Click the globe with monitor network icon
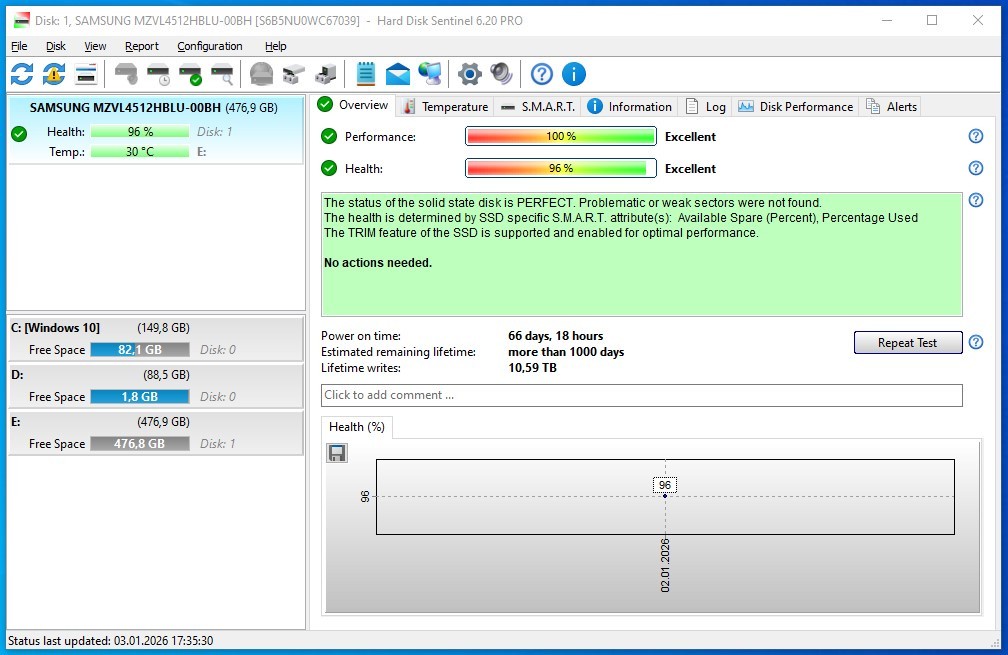 pos(430,74)
